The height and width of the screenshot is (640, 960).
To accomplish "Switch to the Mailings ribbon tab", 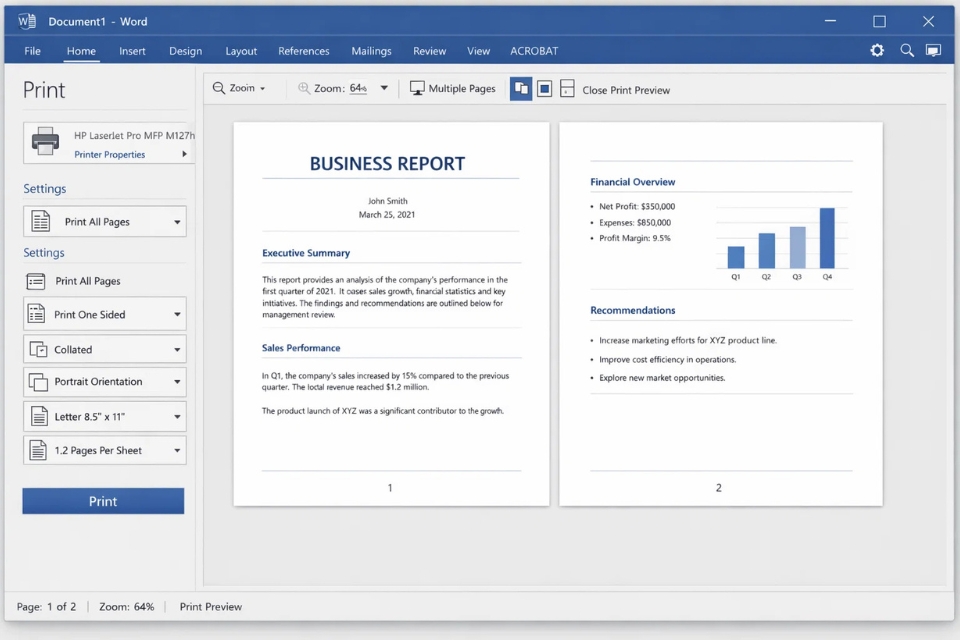I will coord(371,51).
